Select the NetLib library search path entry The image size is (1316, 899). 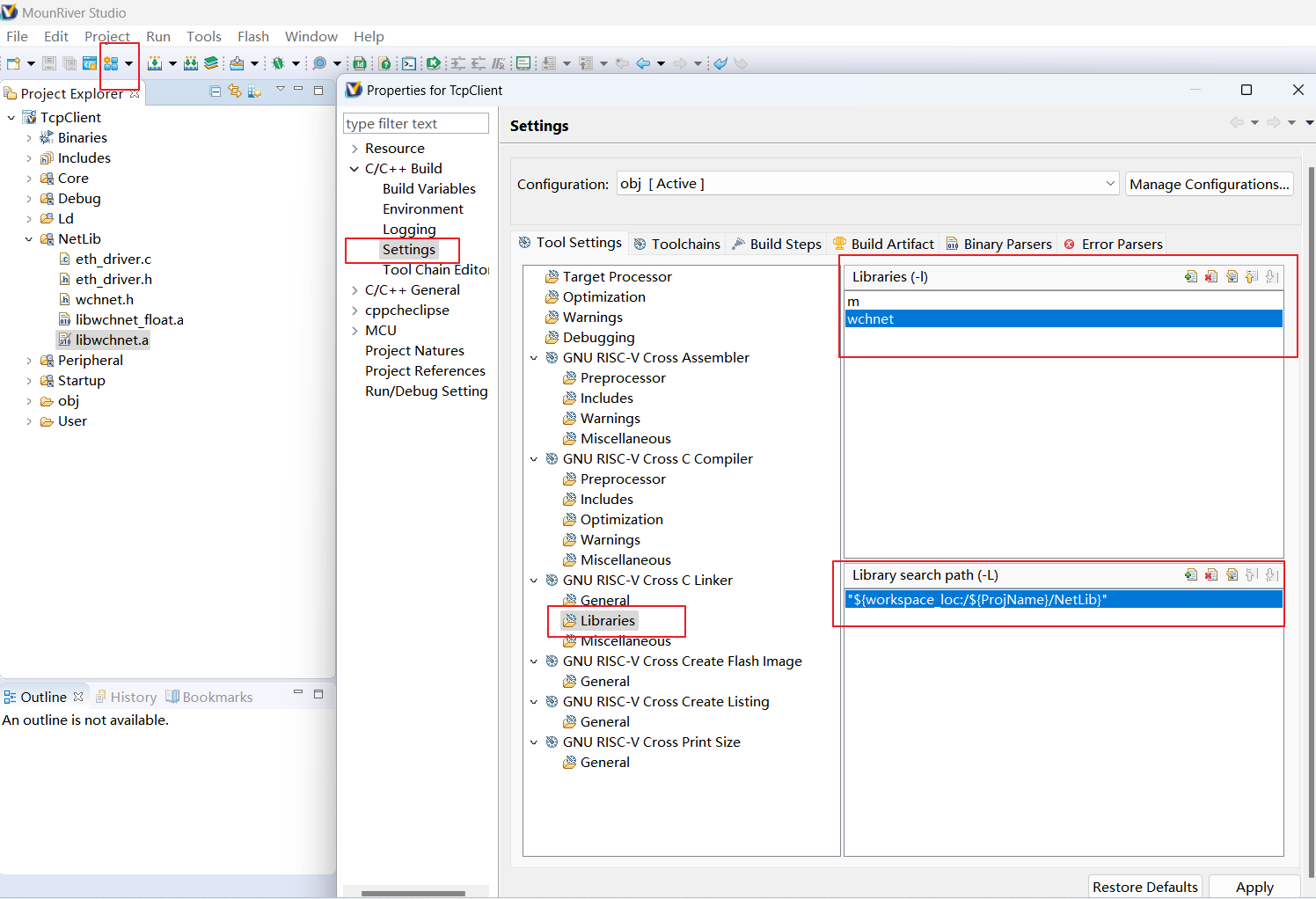(1064, 599)
